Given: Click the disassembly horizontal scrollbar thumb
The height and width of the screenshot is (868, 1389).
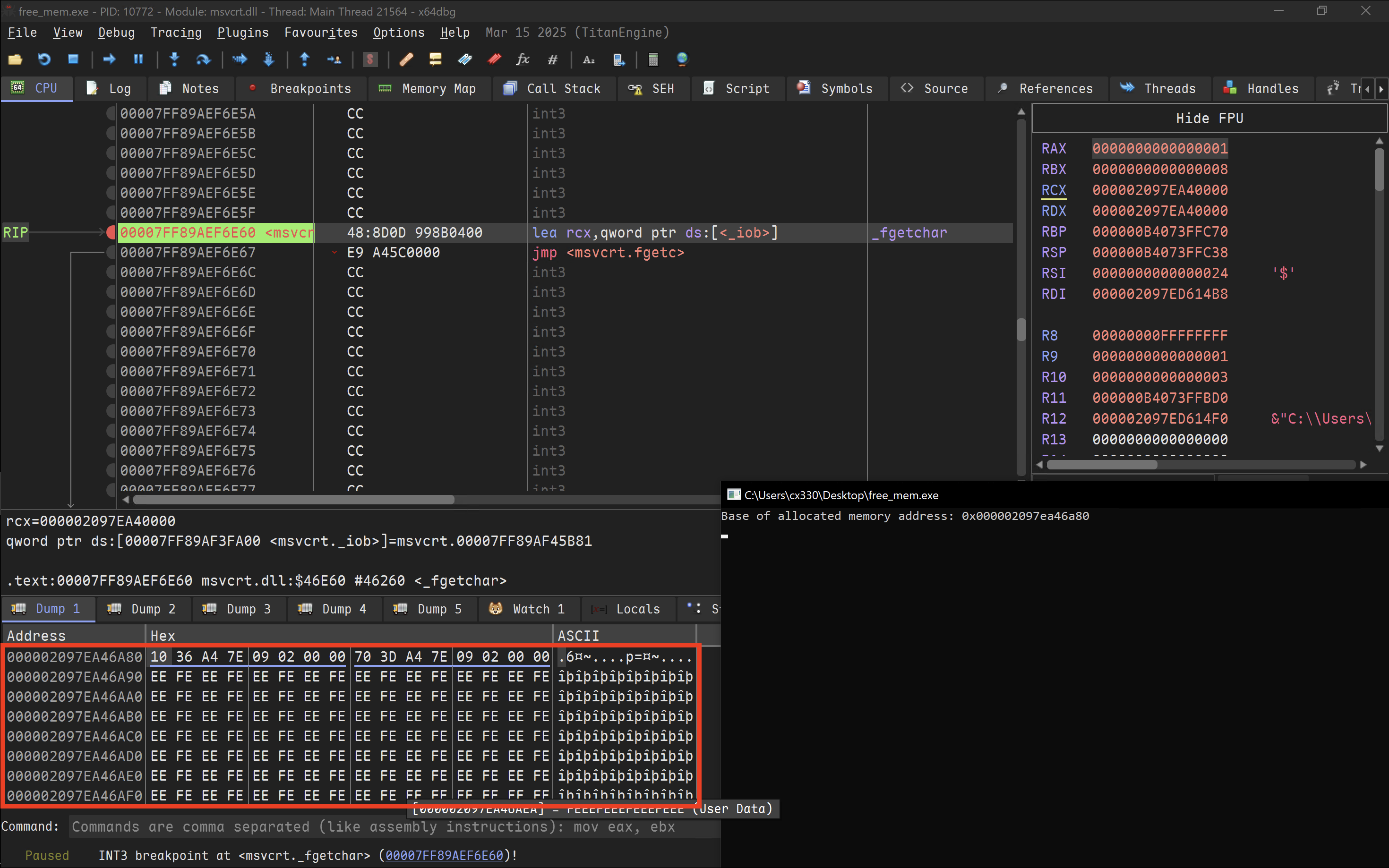Looking at the screenshot, I should coord(293,500).
